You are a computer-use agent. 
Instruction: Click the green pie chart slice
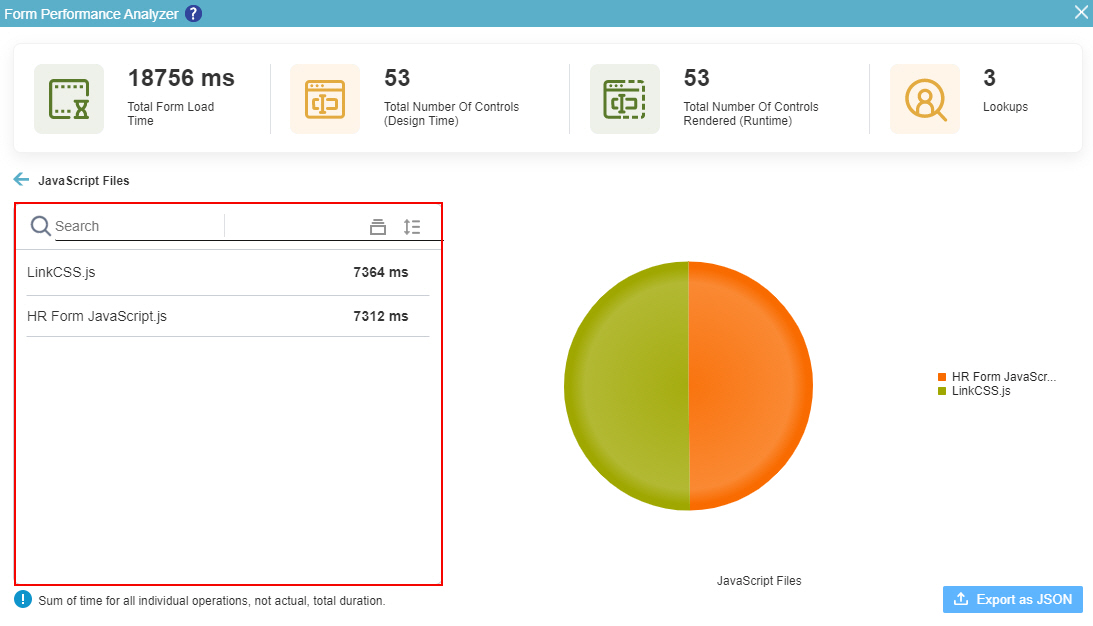627,385
